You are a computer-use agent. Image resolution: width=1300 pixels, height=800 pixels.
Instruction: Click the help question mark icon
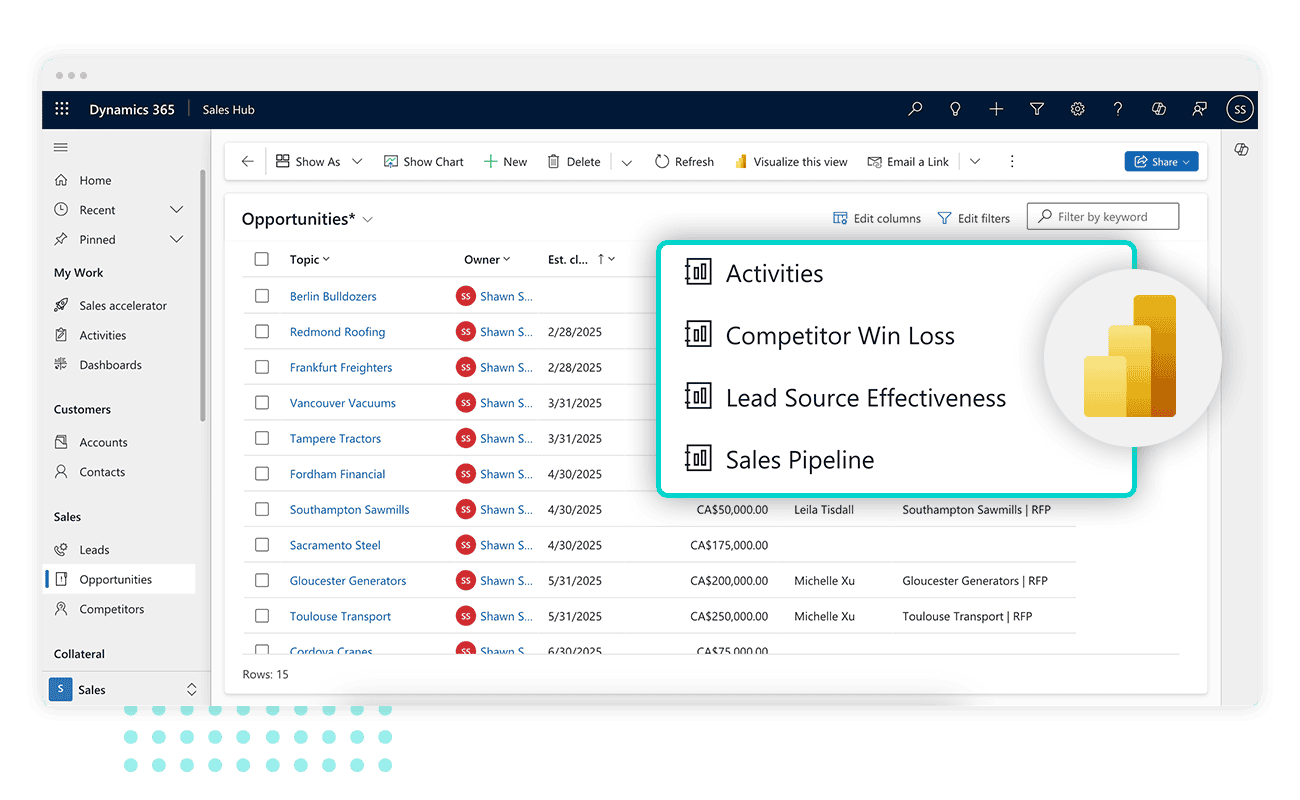coord(1118,109)
